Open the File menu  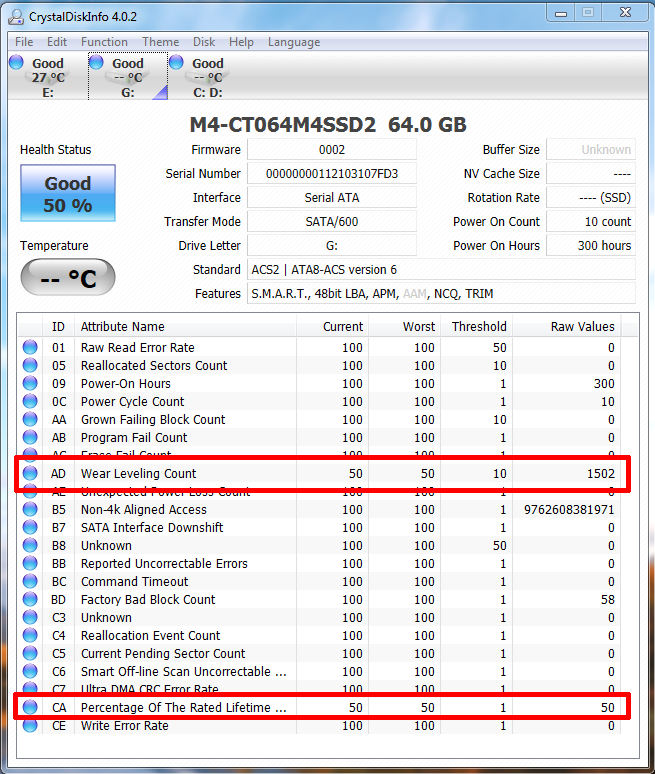[24, 42]
